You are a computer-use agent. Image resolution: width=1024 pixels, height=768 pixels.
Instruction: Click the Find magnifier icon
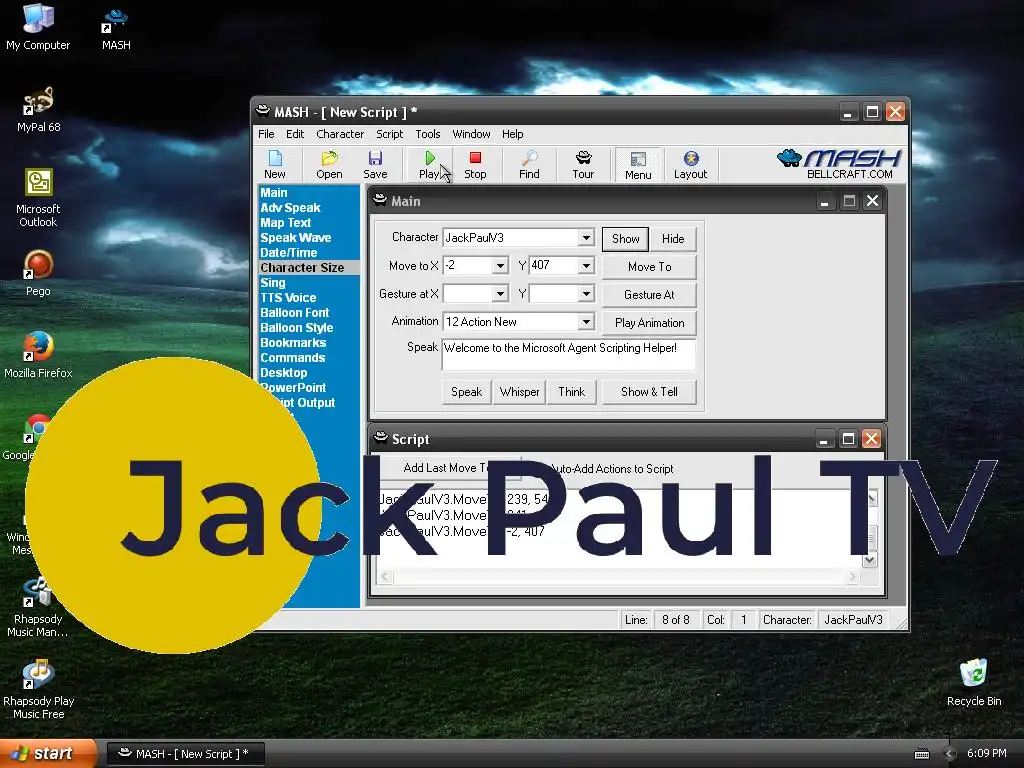point(529,165)
